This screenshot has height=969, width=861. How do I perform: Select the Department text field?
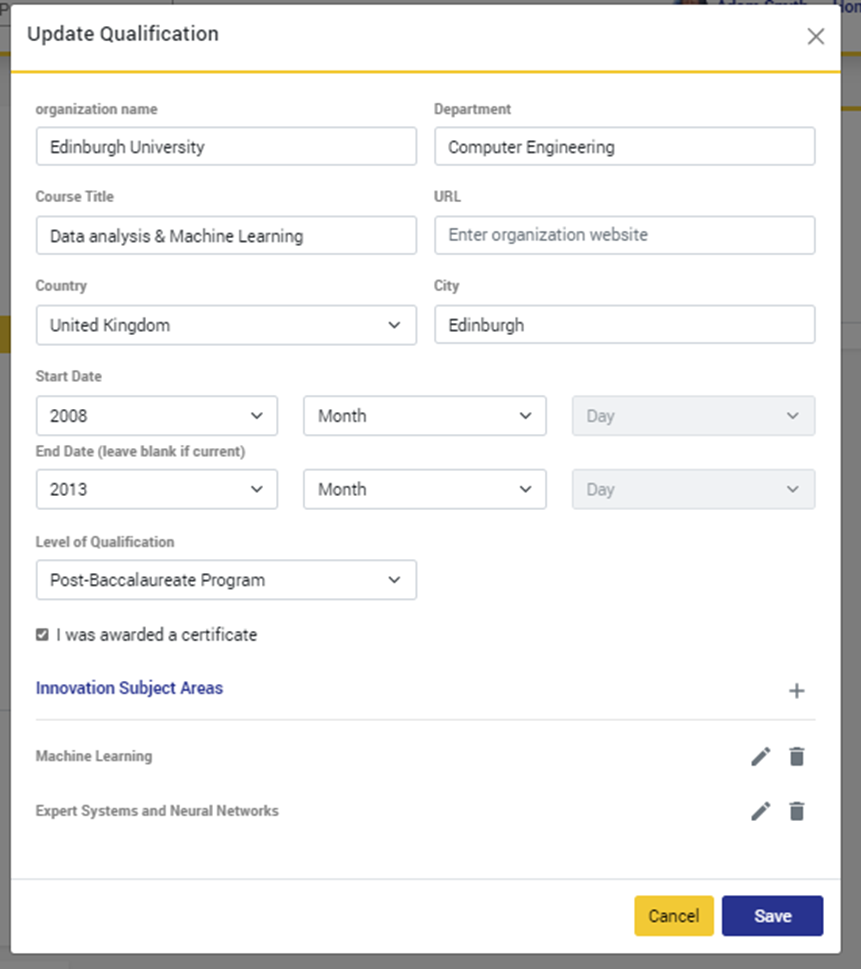(624, 146)
